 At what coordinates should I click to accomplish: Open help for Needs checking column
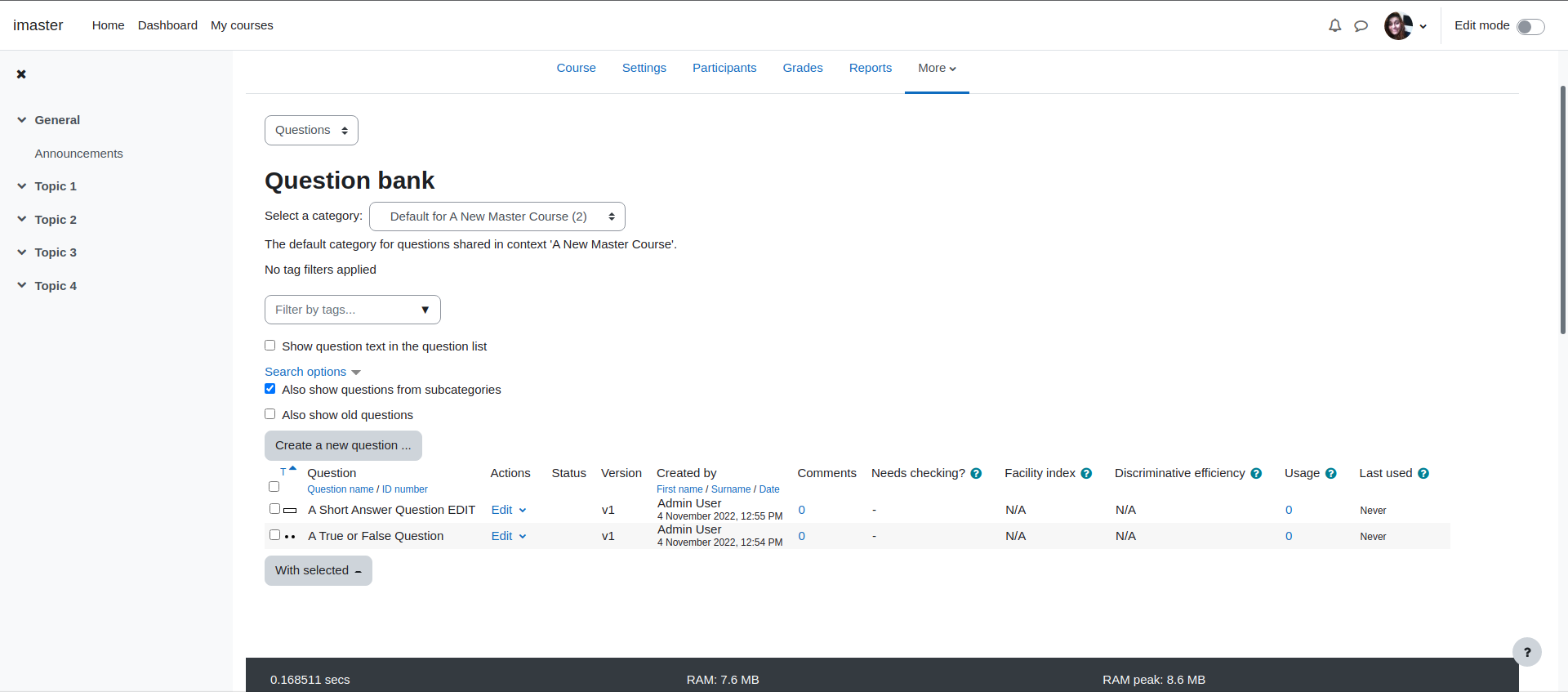[976, 474]
